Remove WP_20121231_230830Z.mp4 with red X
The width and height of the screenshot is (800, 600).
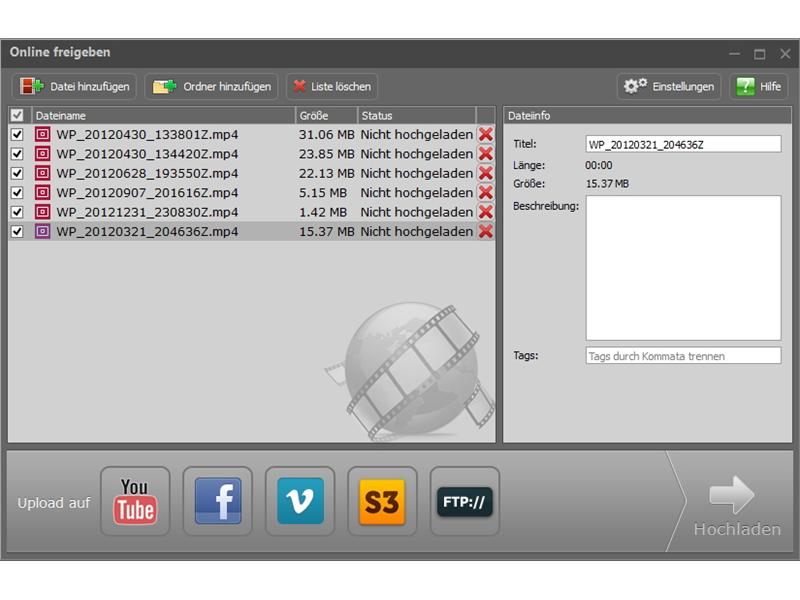(486, 212)
